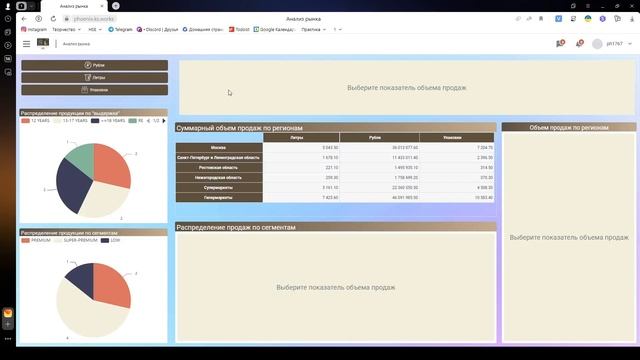Toggle the 12 YEARS legend entry
This screenshot has height=360, width=640.
pos(36,121)
